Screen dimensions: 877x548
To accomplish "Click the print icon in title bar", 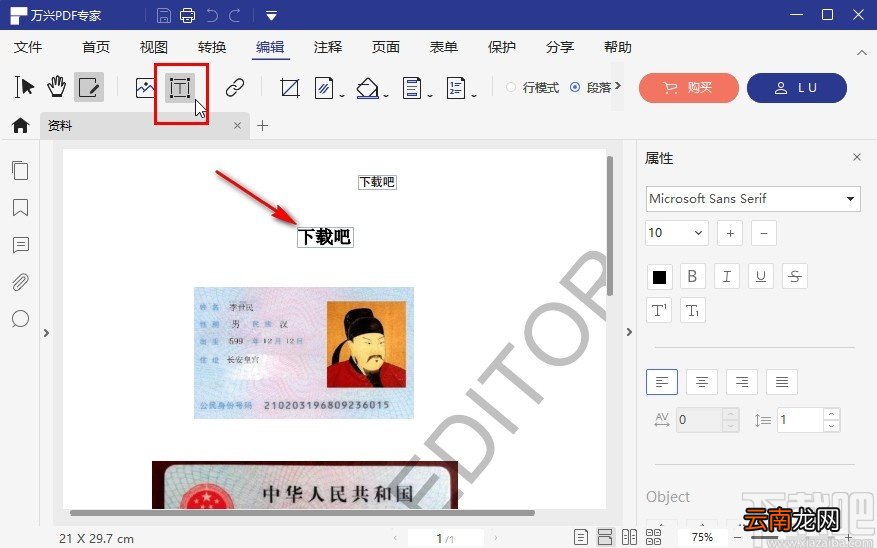I will [x=187, y=15].
